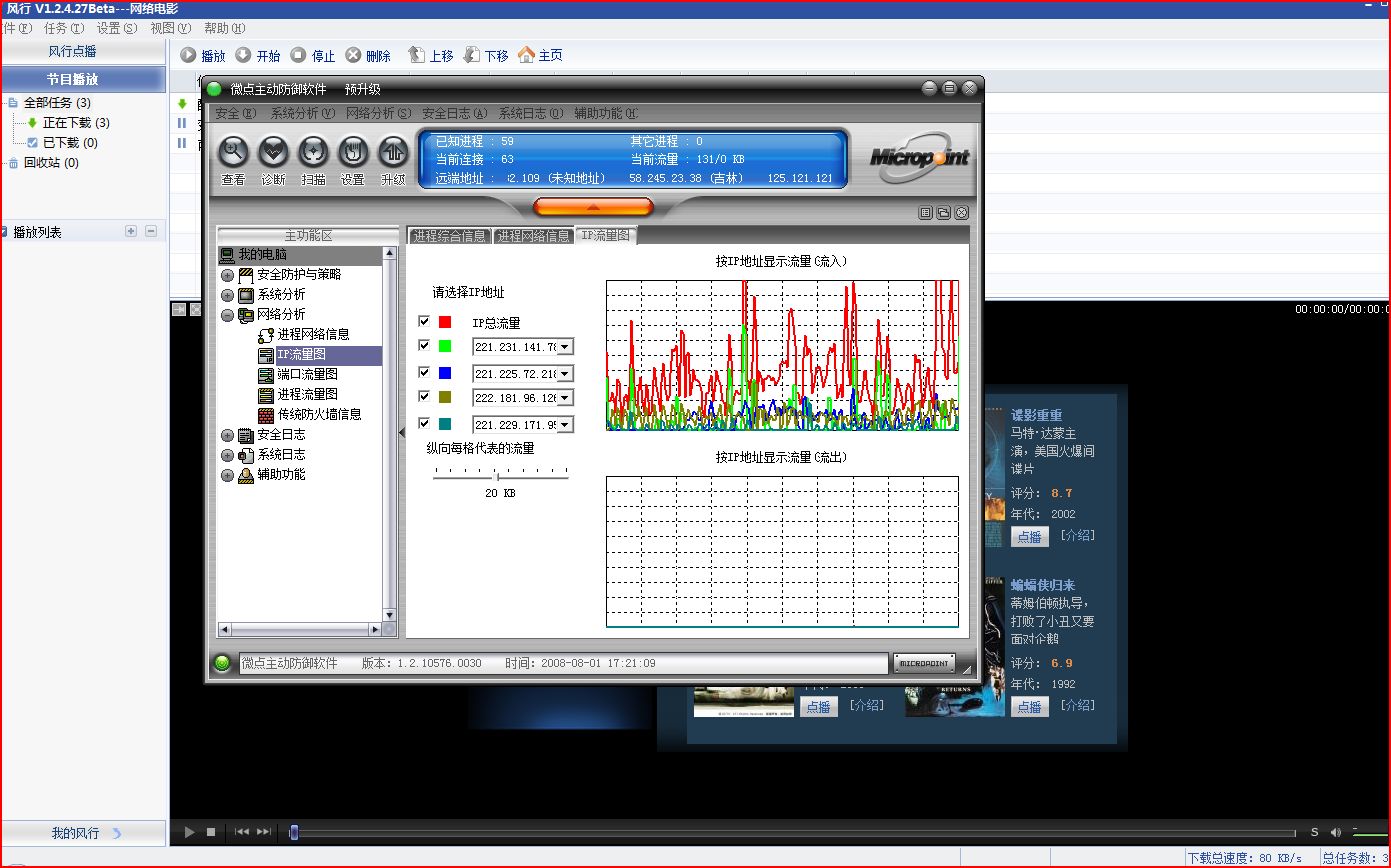Screen dimensions: 1391x868
Task: Click the previous track button in player
Action: [242, 832]
